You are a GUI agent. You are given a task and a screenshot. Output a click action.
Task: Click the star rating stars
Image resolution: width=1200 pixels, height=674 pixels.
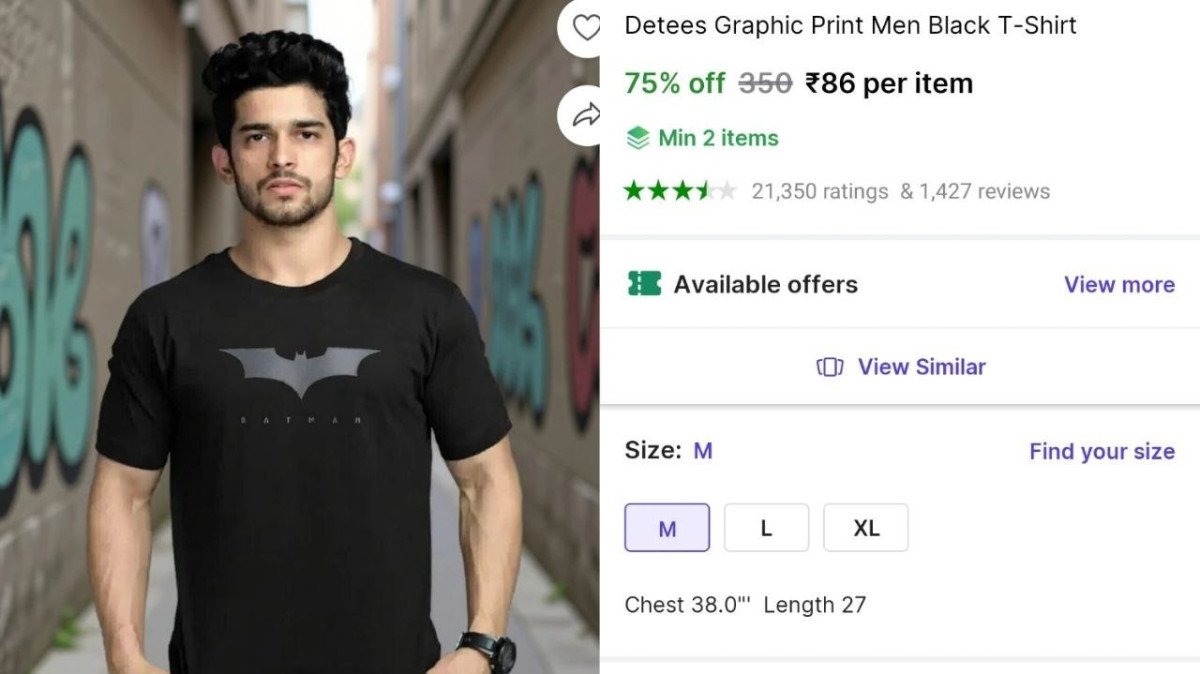tap(680, 190)
